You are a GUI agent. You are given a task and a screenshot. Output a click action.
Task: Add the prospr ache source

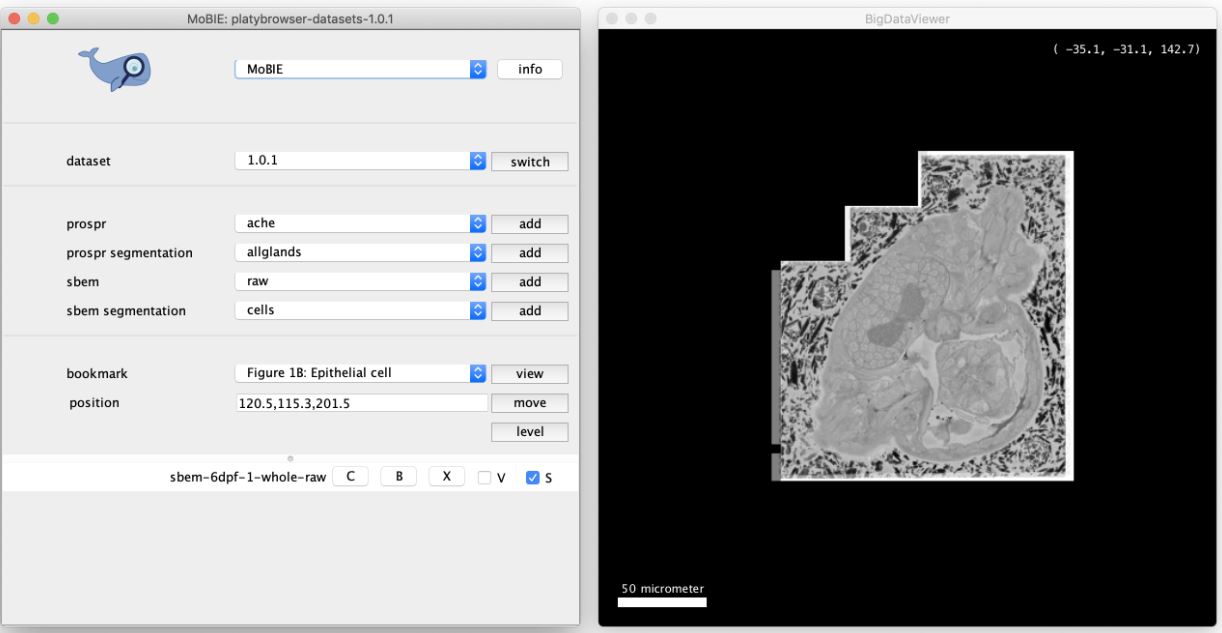coord(529,224)
